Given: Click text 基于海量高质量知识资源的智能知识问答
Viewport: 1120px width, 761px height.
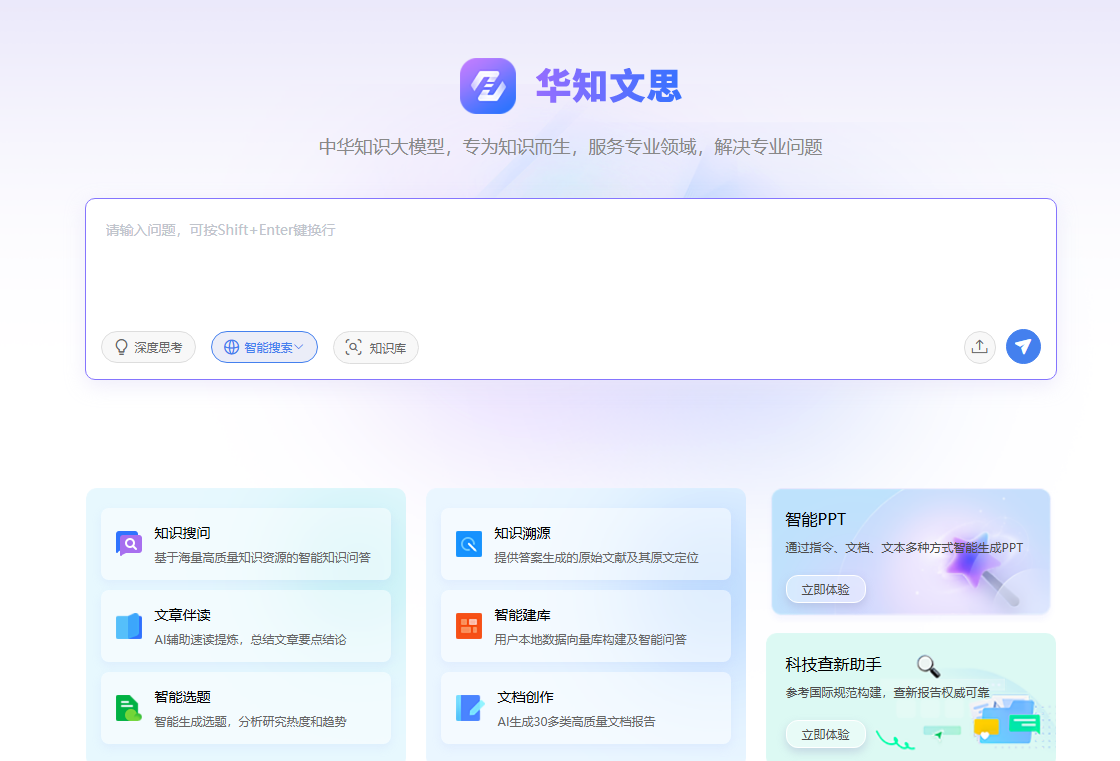Looking at the screenshot, I should tap(262, 557).
